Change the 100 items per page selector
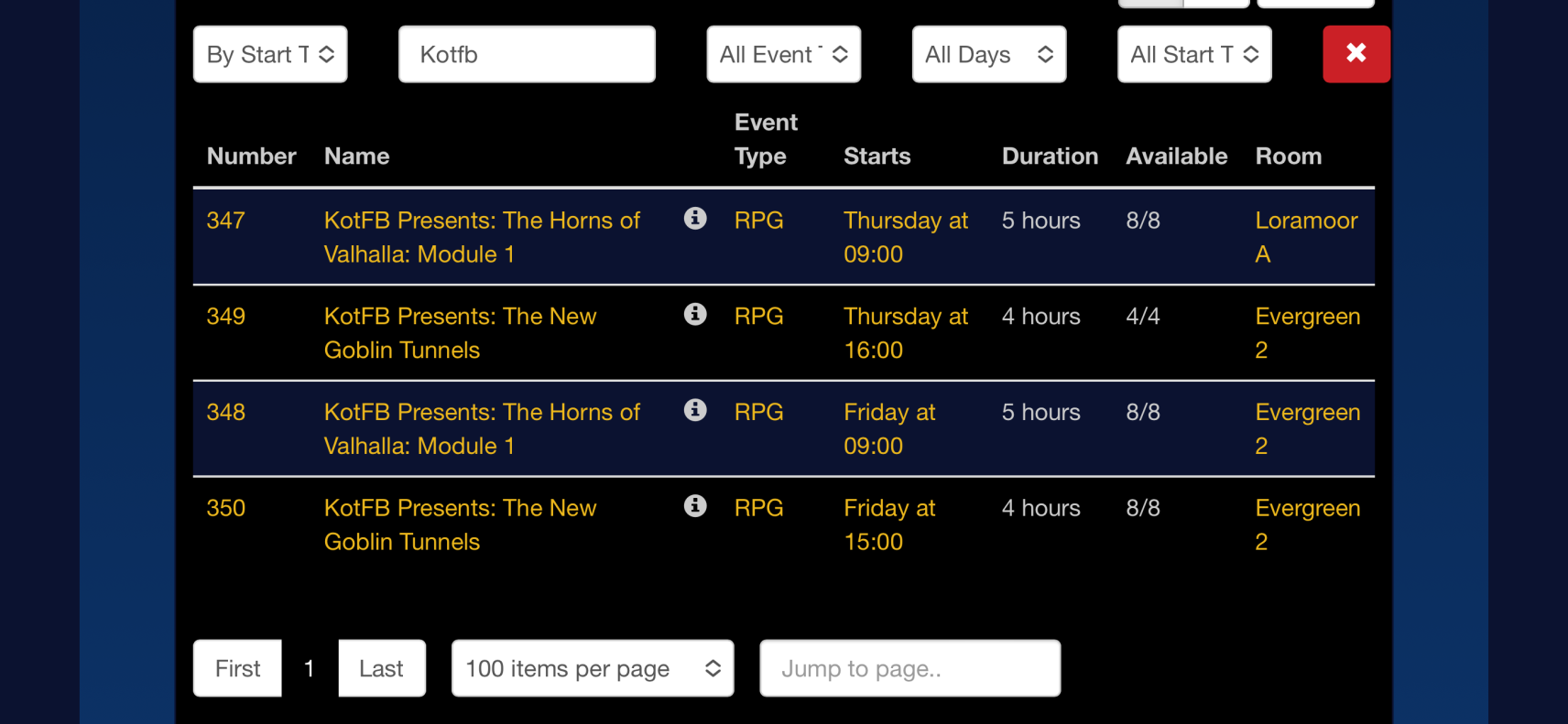This screenshot has height=724, width=1568. point(592,668)
